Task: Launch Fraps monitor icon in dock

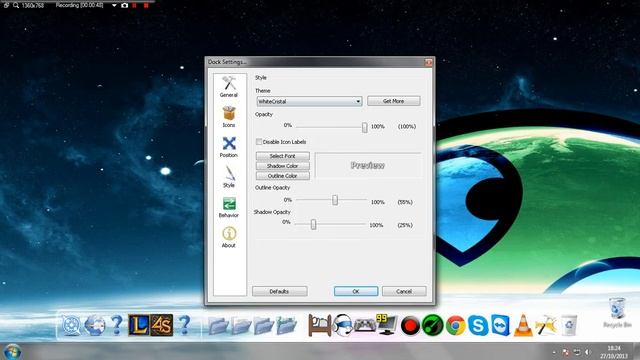Action: (387, 325)
